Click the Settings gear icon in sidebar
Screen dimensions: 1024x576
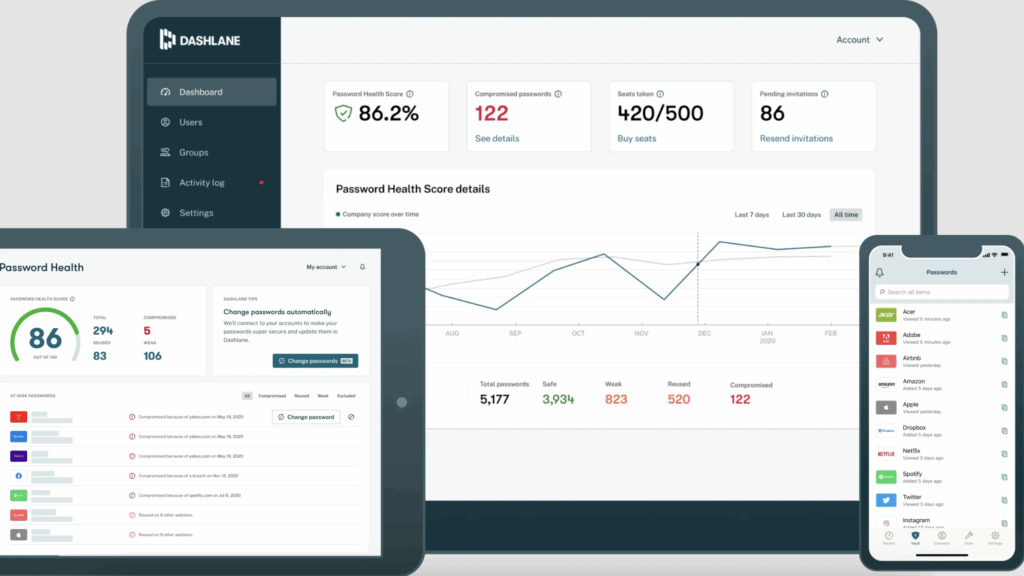(x=165, y=213)
